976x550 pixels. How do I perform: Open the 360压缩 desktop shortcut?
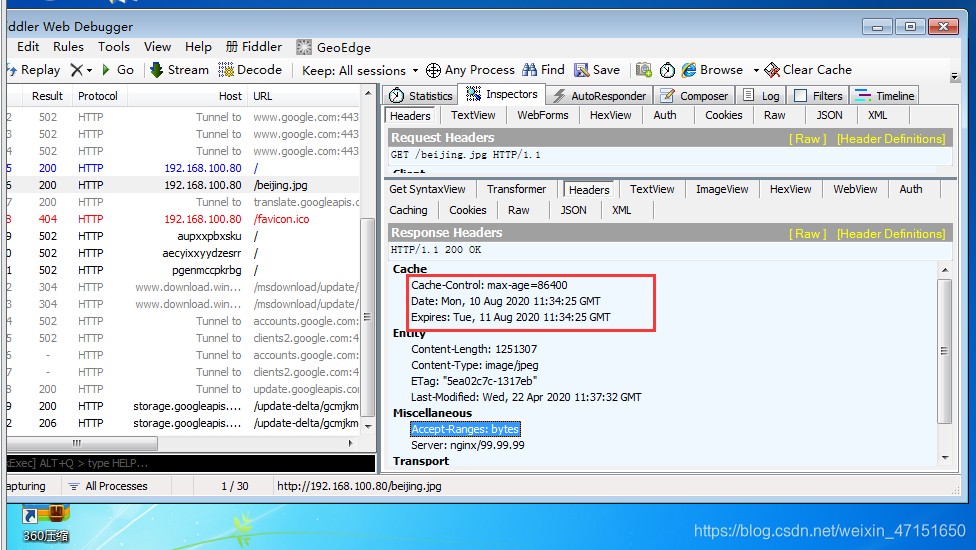[x=45, y=523]
